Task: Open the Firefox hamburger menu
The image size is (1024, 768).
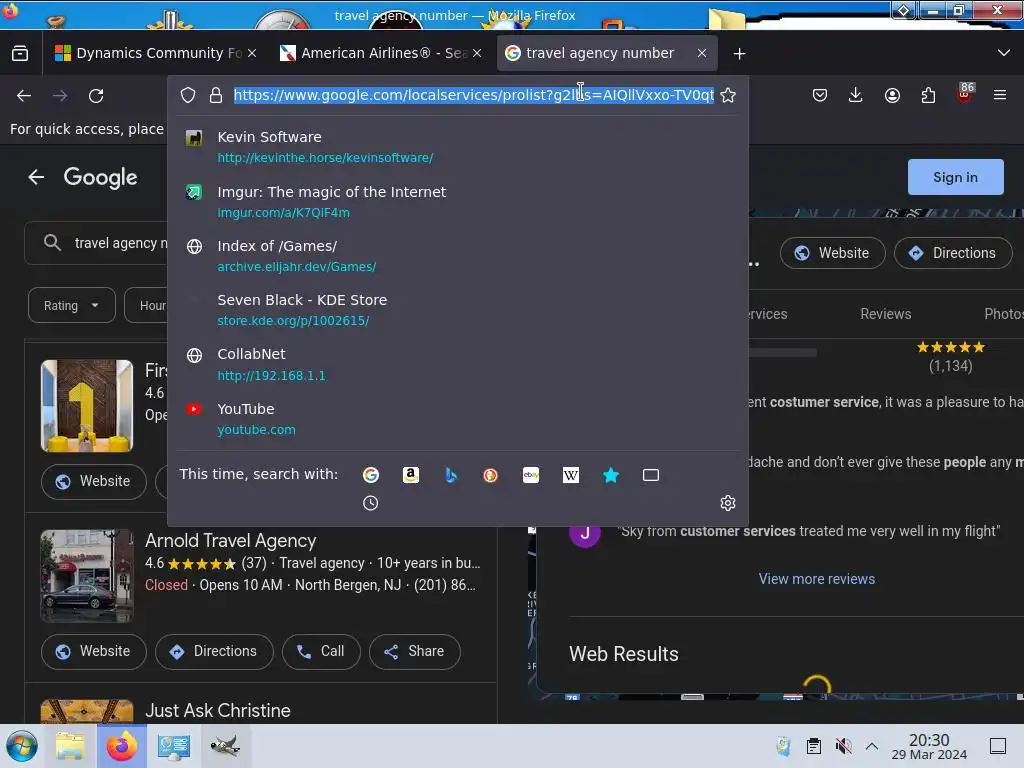Action: (x=1000, y=95)
